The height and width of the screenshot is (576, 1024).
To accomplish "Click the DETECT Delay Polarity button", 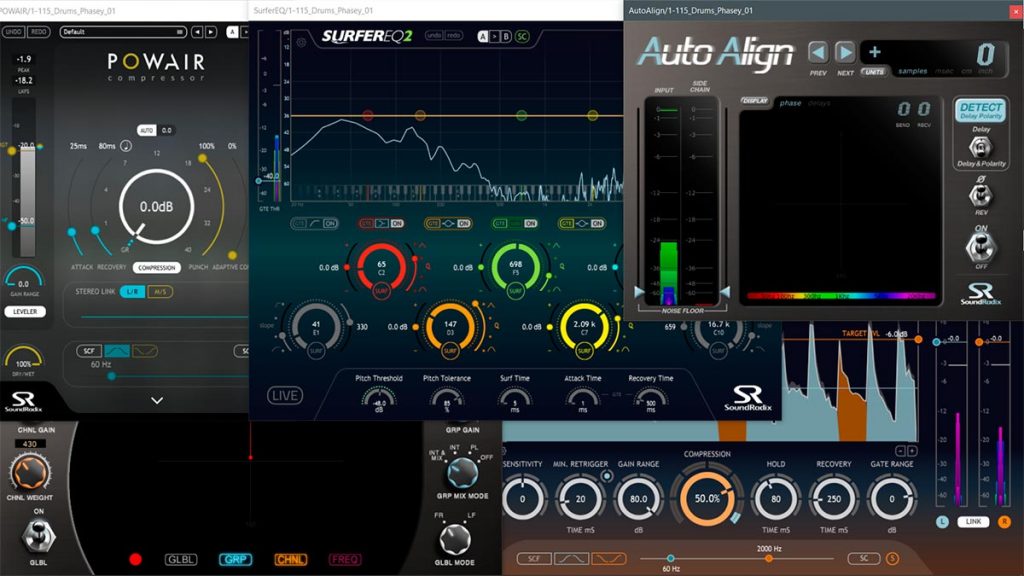I will click(x=980, y=110).
